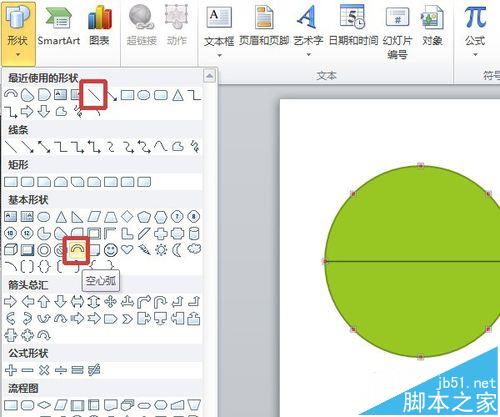Pick the hexagon in 基本形状
This screenshot has width=500, height=417.
coord(160,217)
